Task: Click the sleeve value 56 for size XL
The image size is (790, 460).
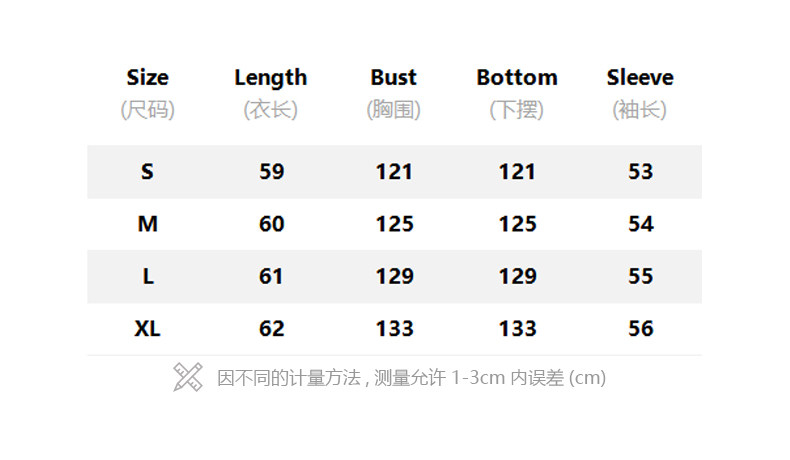Action: point(640,328)
